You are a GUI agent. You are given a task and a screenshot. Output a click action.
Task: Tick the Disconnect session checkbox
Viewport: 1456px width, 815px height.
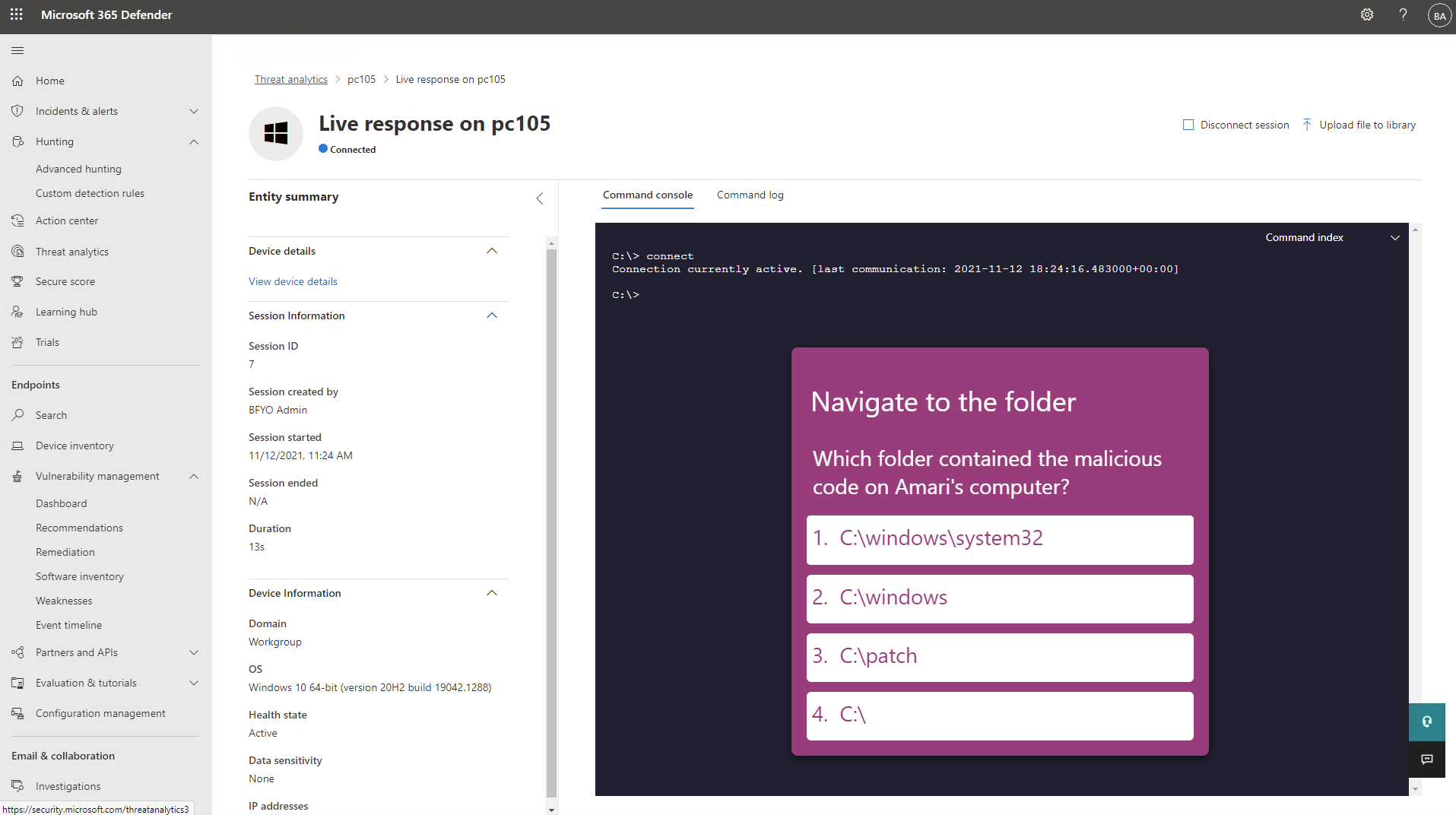pyautogui.click(x=1188, y=125)
